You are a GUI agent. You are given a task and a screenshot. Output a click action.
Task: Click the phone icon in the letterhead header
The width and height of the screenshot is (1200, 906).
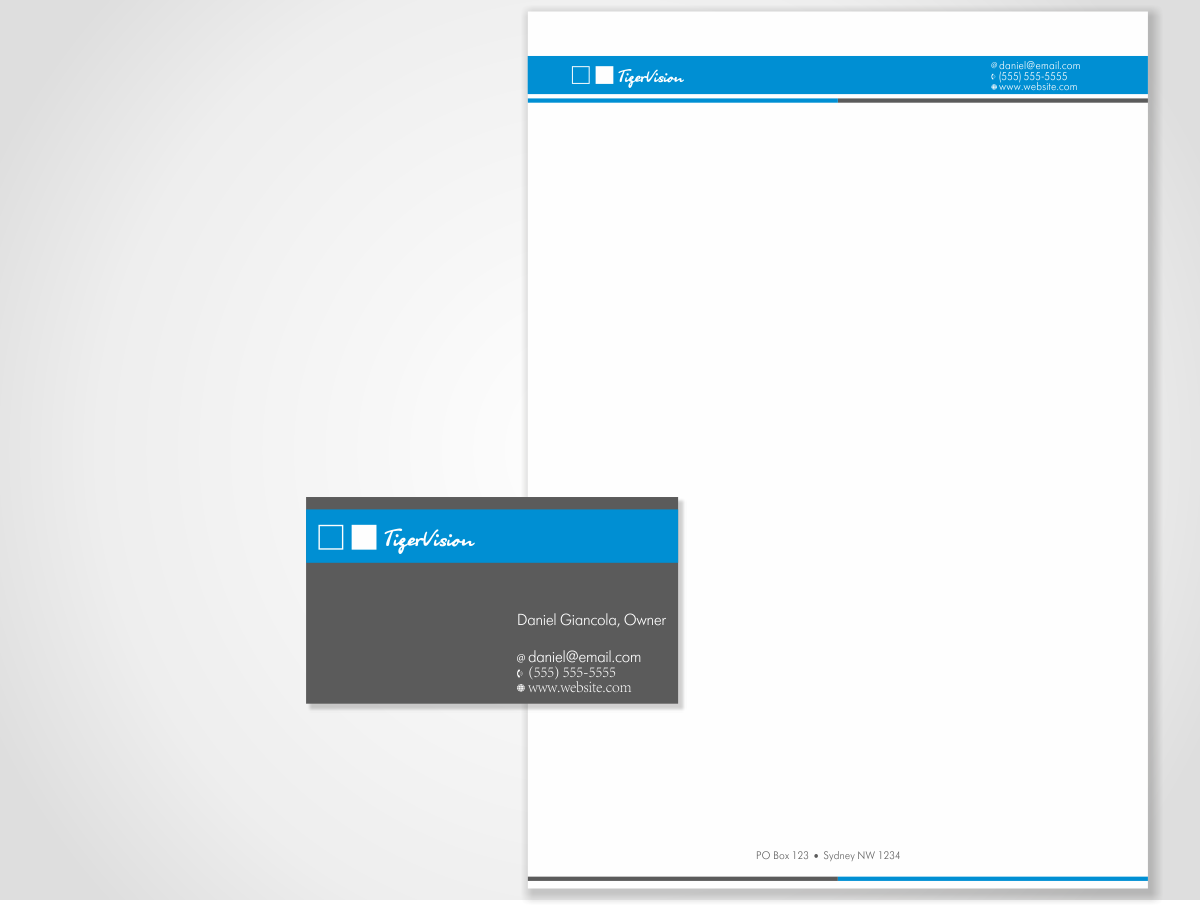coord(993,77)
